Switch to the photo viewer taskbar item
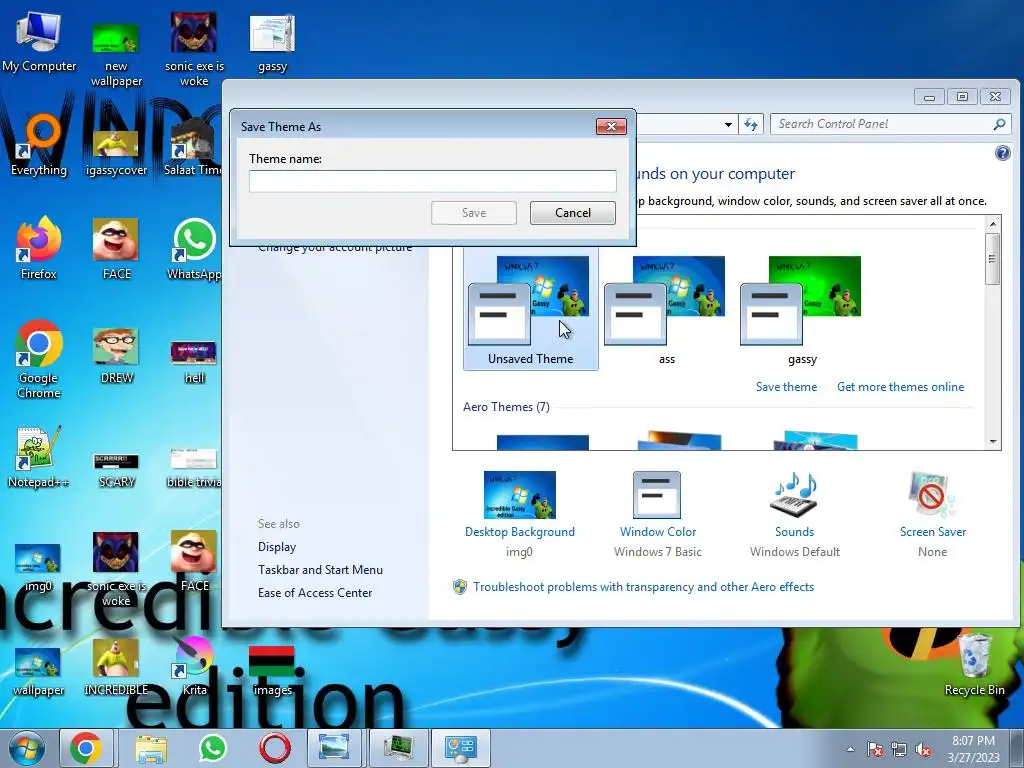This screenshot has width=1024, height=768. (334, 748)
